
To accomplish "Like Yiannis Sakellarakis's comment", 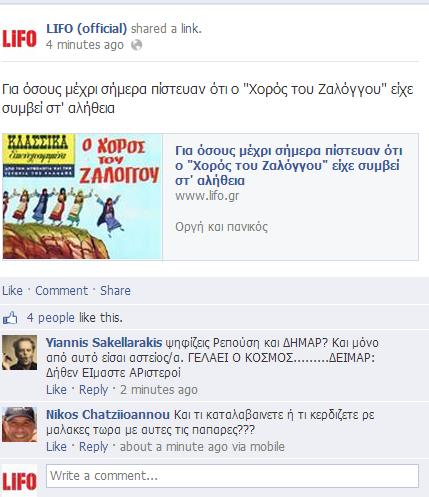I will click(x=56, y=390).
